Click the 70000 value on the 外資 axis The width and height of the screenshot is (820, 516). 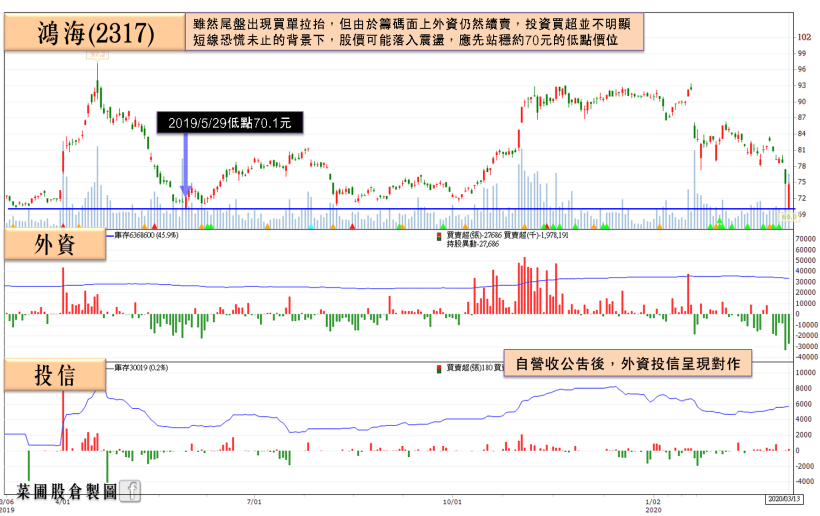coord(805,238)
